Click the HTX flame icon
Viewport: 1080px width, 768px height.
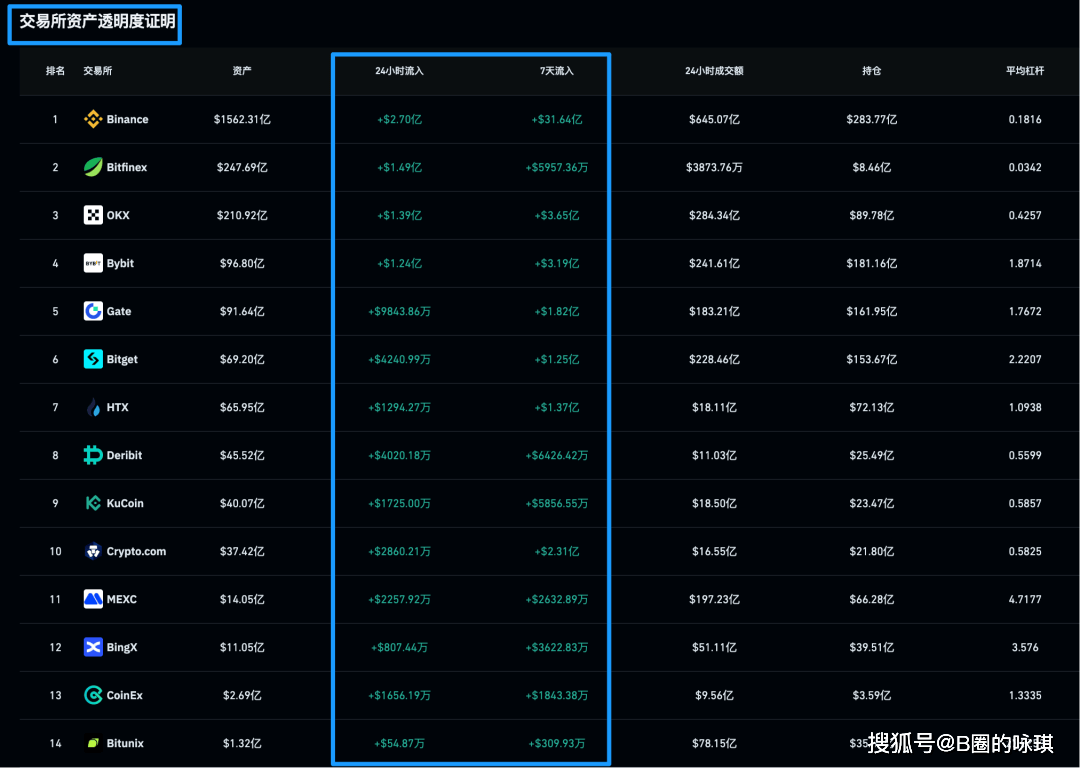point(93,407)
